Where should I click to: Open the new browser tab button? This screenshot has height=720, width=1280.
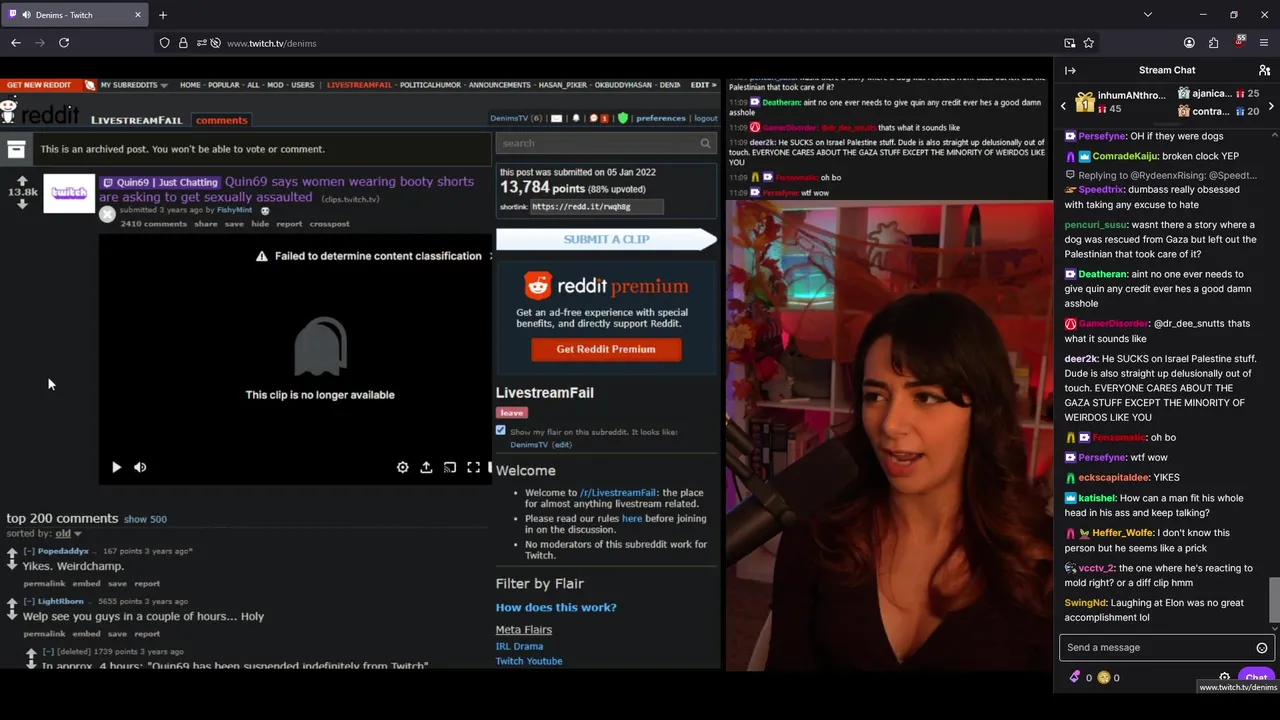(x=163, y=15)
